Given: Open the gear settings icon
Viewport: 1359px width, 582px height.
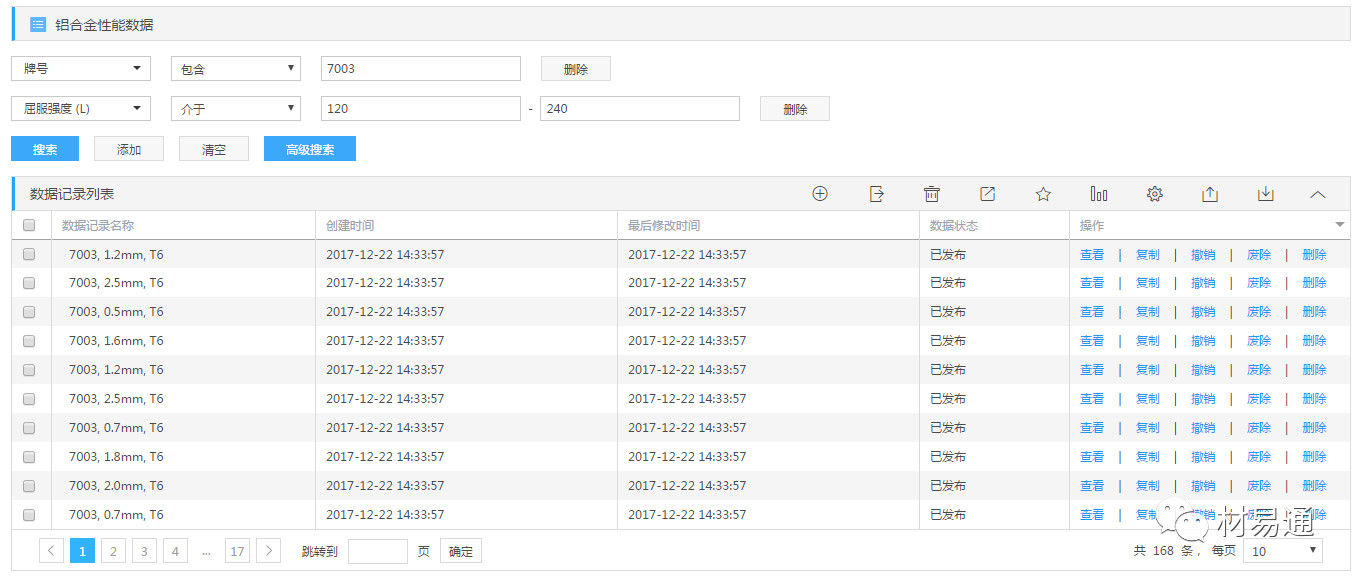Looking at the screenshot, I should pyautogui.click(x=1155, y=194).
